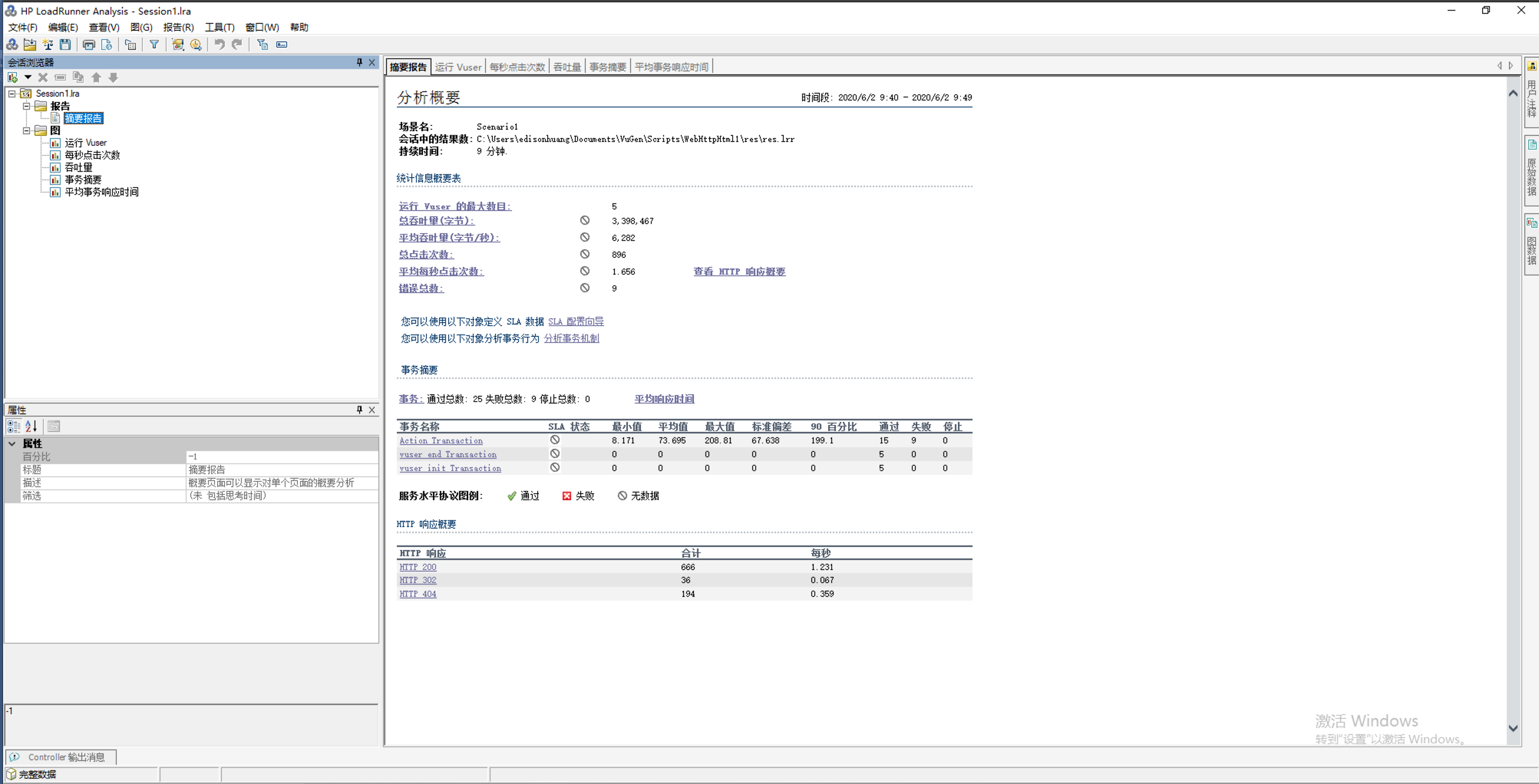Click the rename label toolbar icon
Screen dimensions: 1539x784
click(x=281, y=45)
